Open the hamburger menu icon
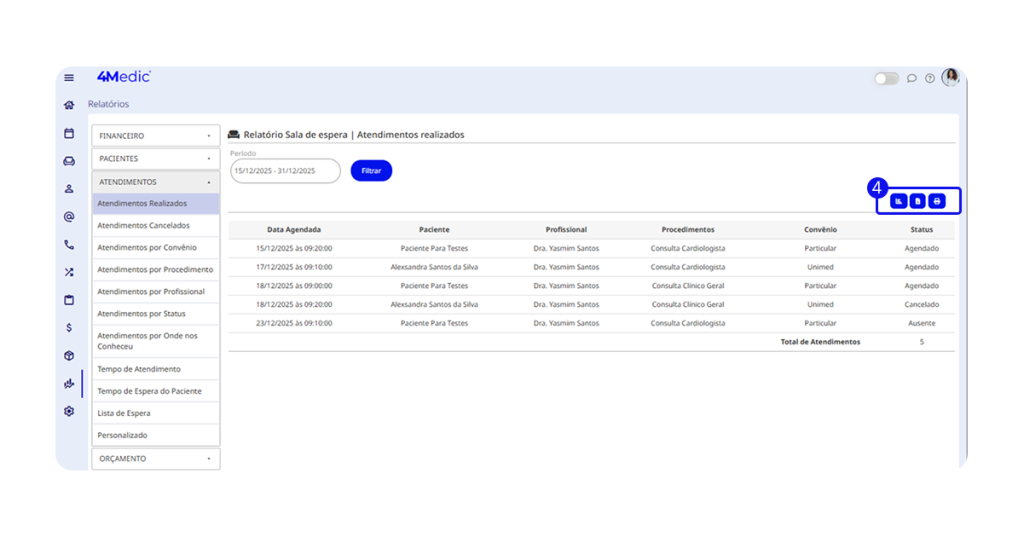Screen dimensions: 1024x537 69,78
